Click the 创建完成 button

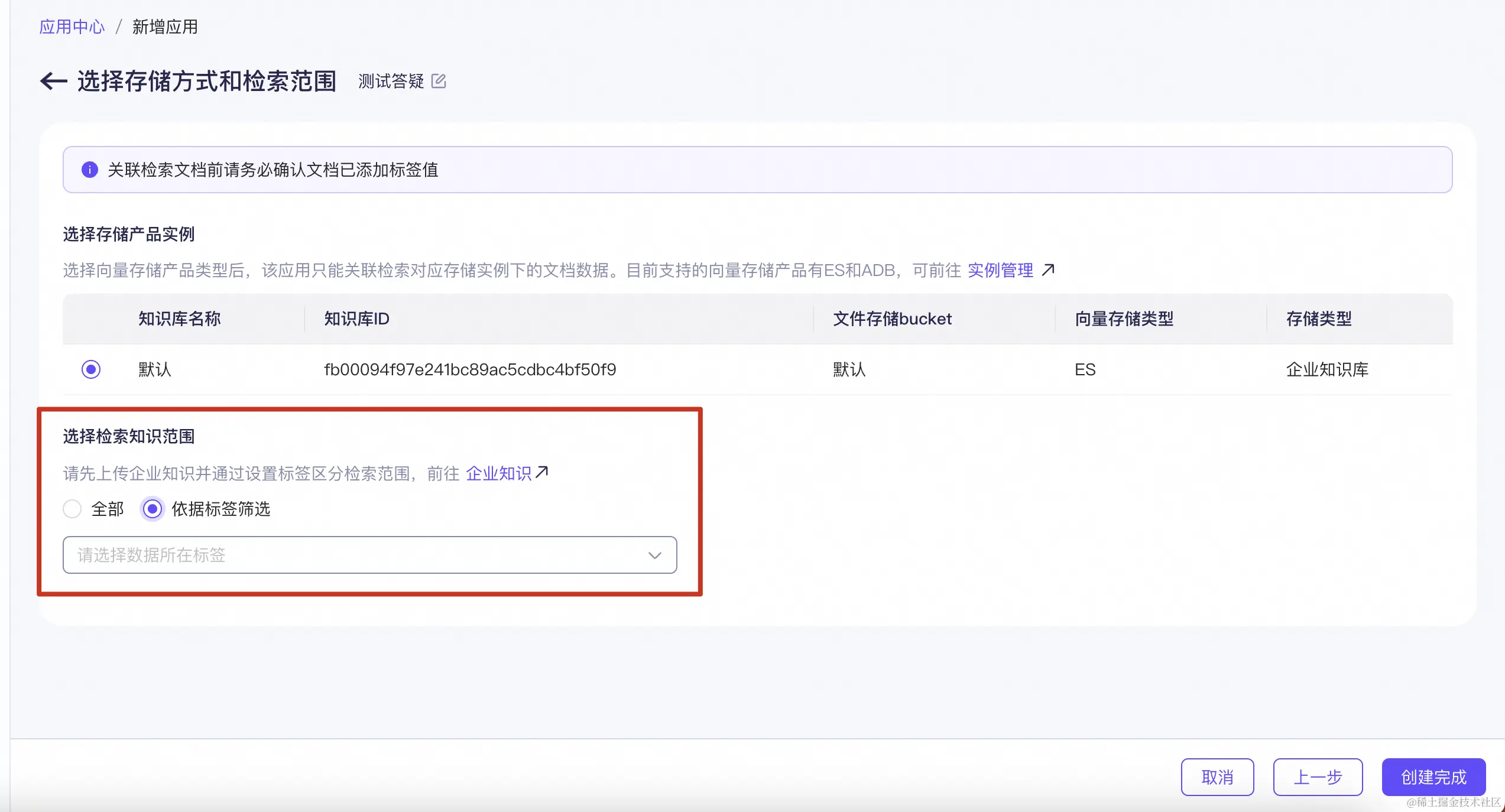(x=1433, y=777)
